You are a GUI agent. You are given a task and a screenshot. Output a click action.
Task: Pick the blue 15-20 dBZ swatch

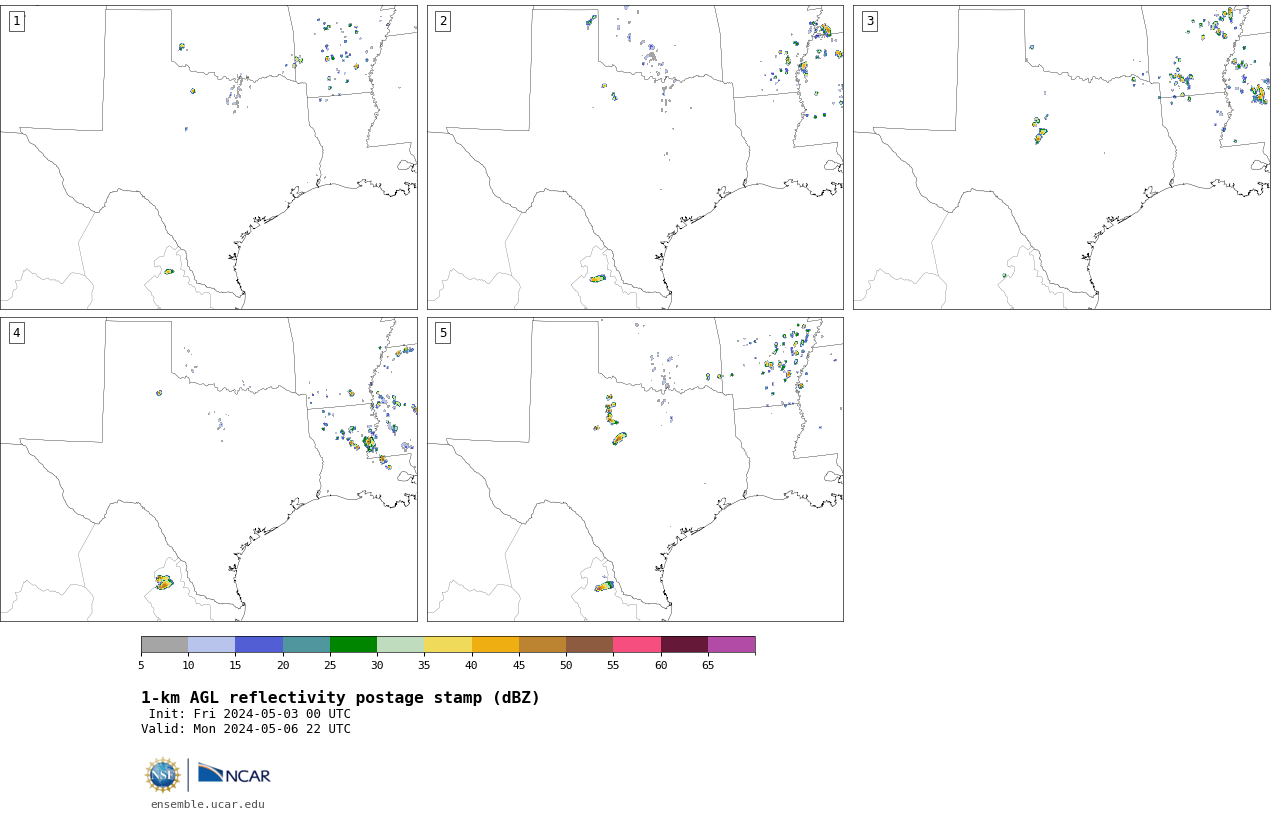pos(259,644)
